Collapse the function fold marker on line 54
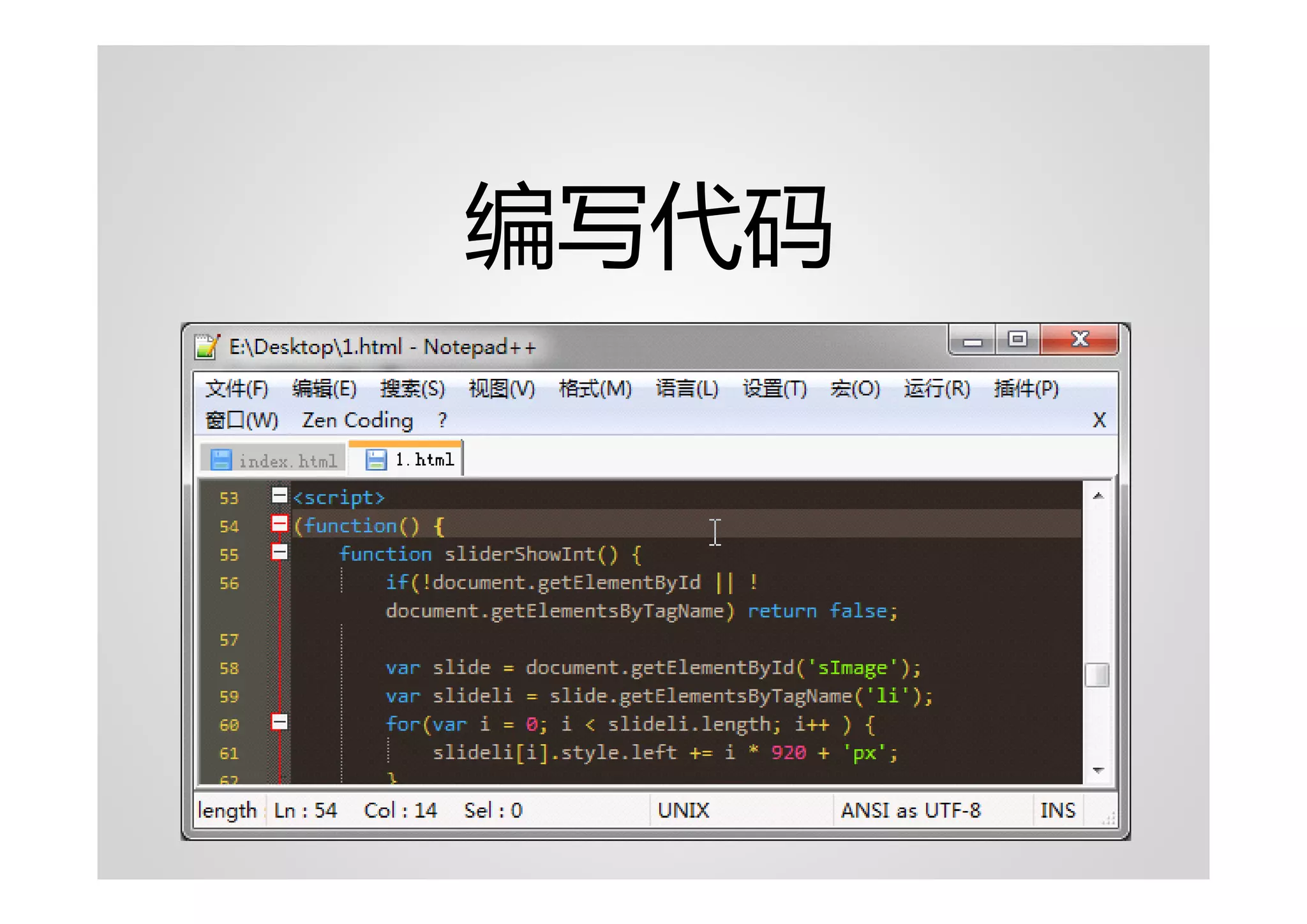Viewport: 1307px width, 924px height. (x=280, y=524)
